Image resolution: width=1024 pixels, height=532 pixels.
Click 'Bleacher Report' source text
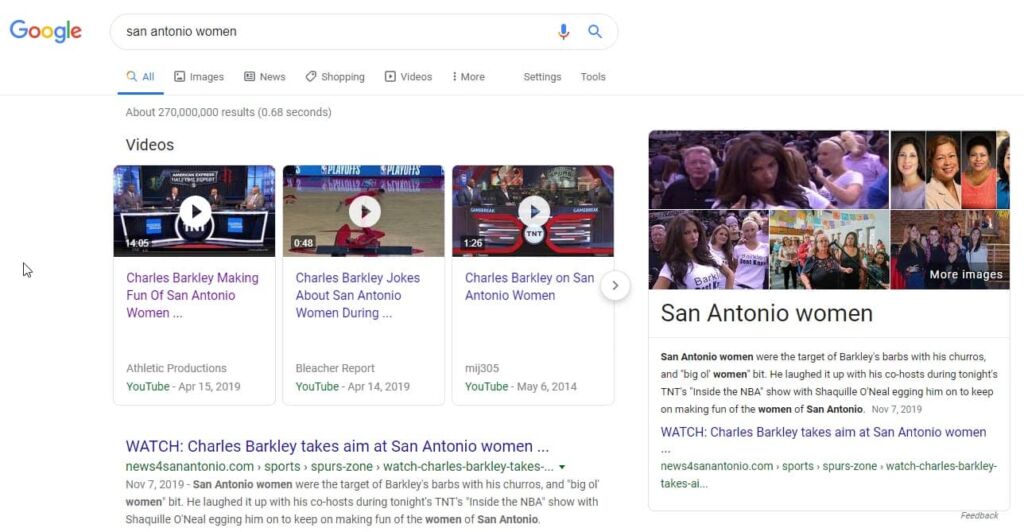pos(335,368)
